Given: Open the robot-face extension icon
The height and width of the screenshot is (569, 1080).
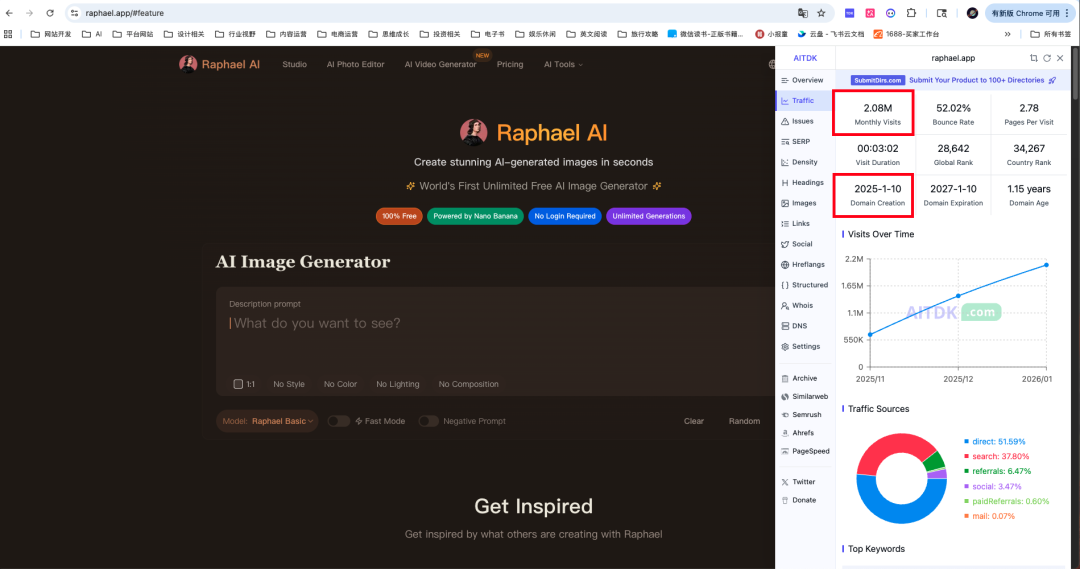Looking at the screenshot, I should point(891,13).
